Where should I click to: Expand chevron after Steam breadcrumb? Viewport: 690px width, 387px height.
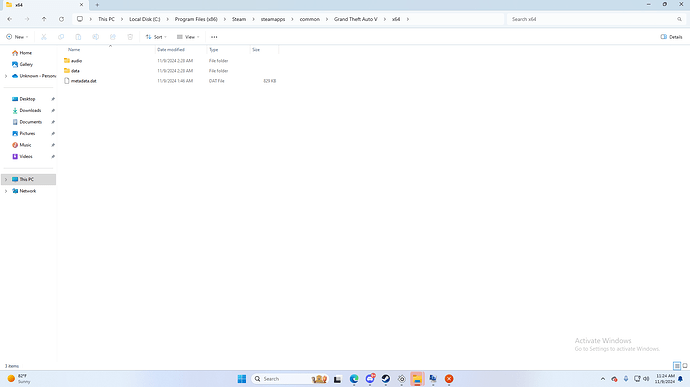coord(253,19)
